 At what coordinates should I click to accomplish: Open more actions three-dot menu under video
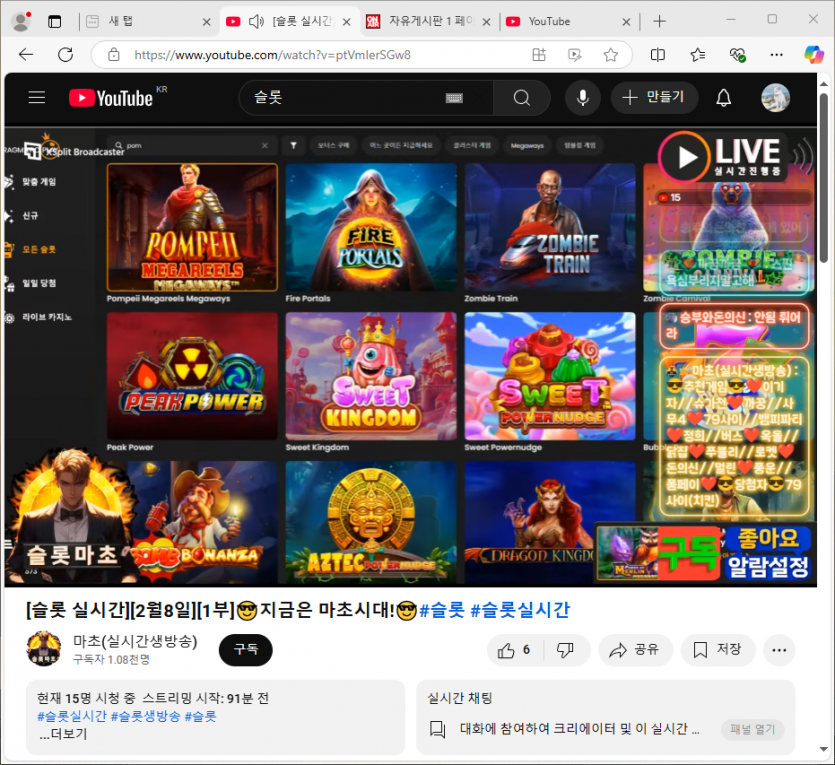coord(779,649)
